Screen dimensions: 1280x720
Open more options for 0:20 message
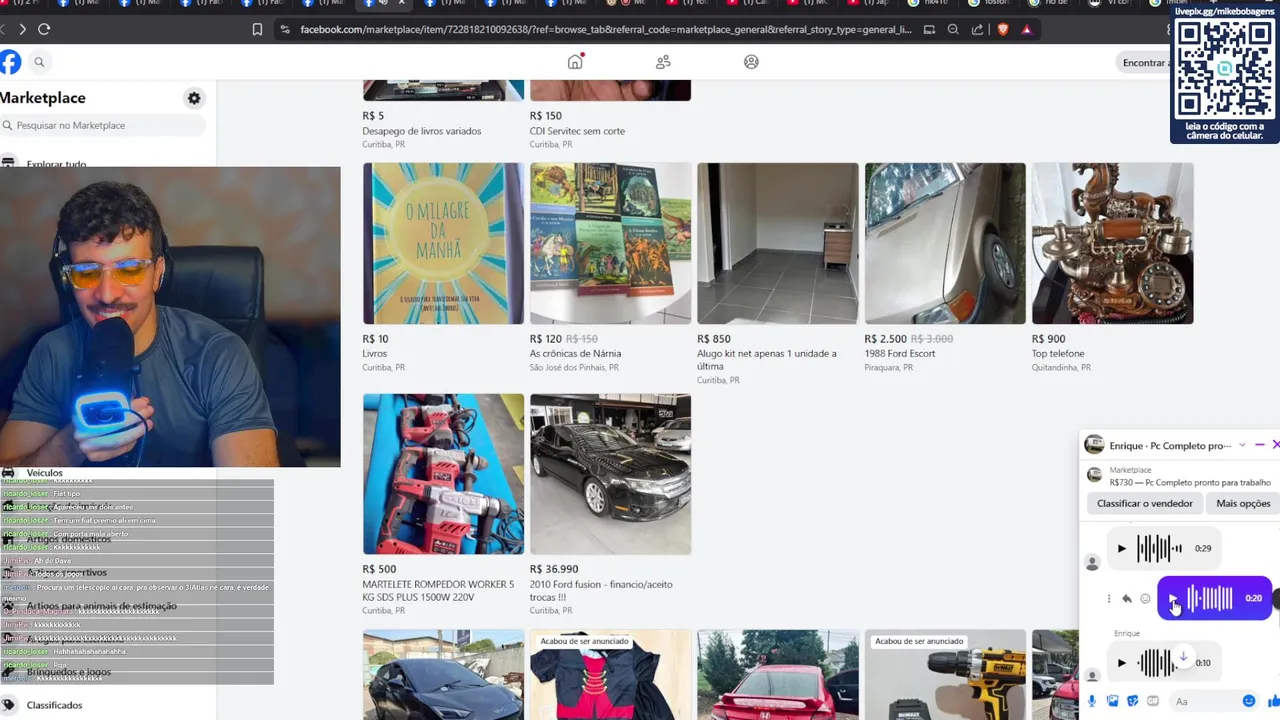pyautogui.click(x=1109, y=598)
